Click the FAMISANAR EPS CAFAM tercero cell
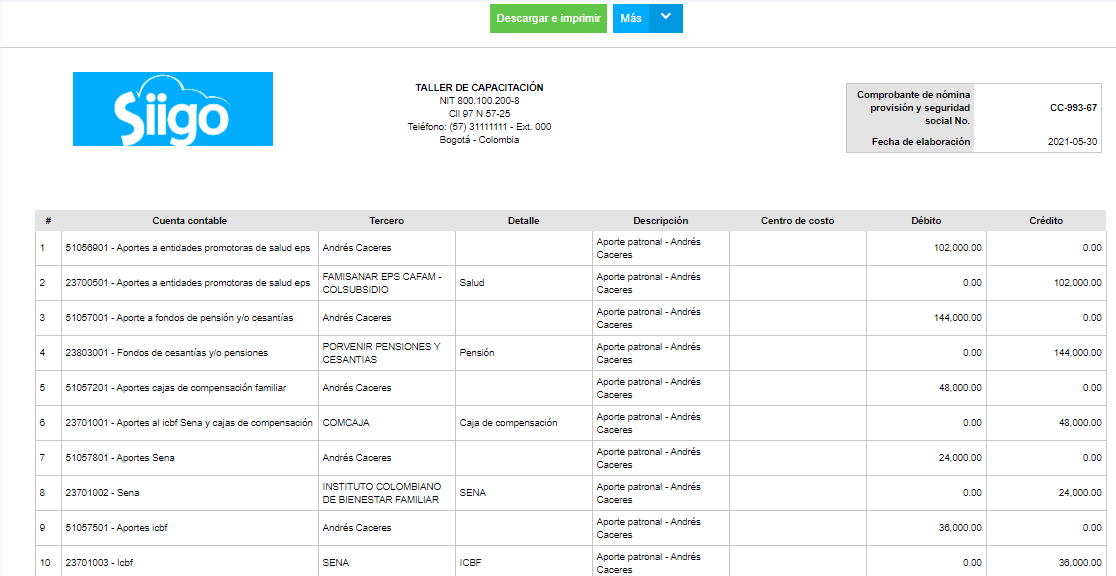The width and height of the screenshot is (1116, 576). (x=381, y=283)
